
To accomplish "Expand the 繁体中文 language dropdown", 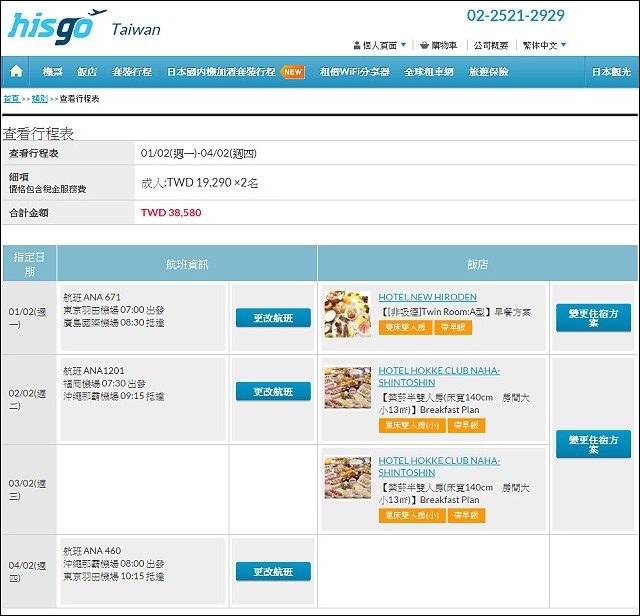I will pyautogui.click(x=544, y=45).
